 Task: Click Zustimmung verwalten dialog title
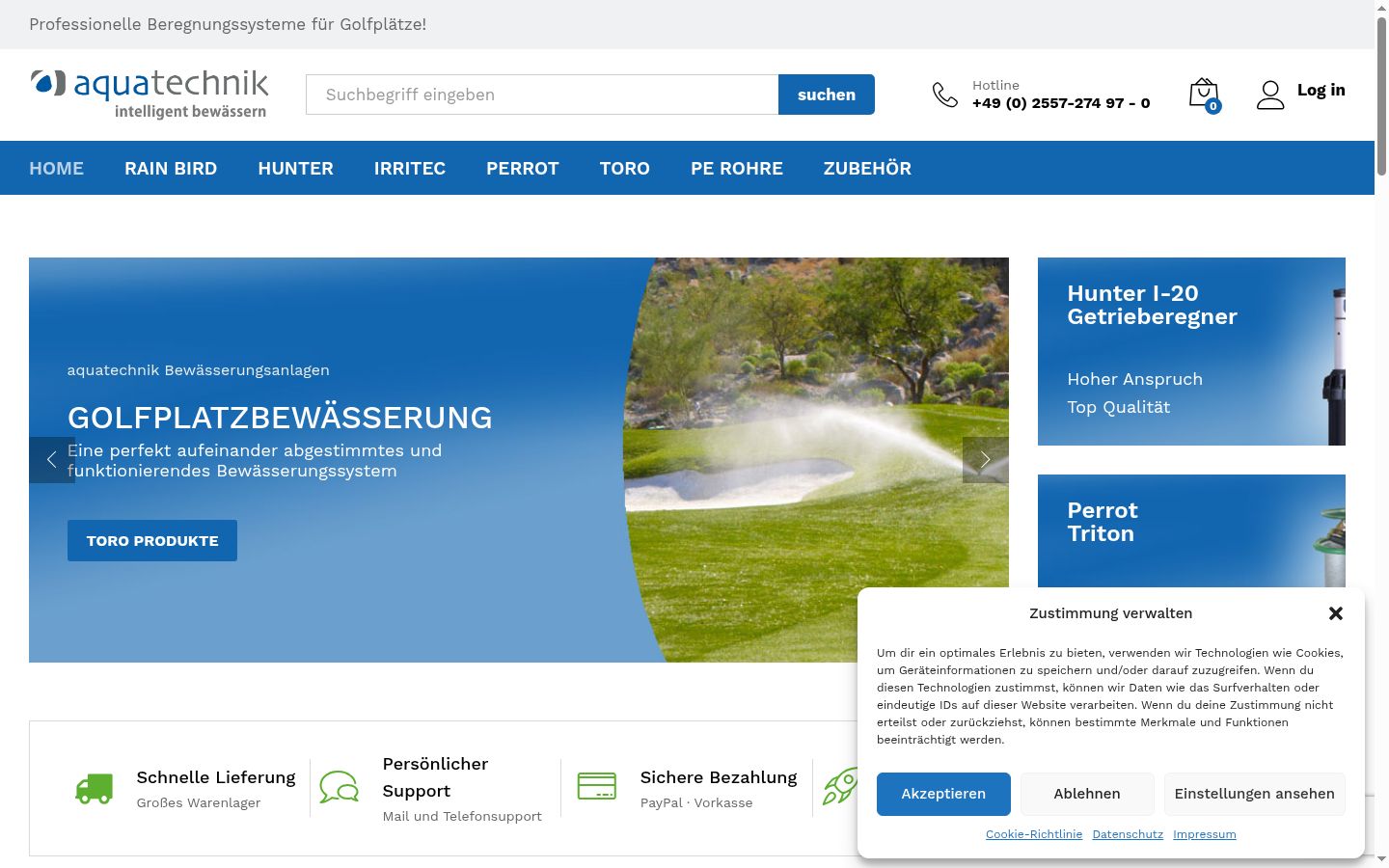(1110, 613)
